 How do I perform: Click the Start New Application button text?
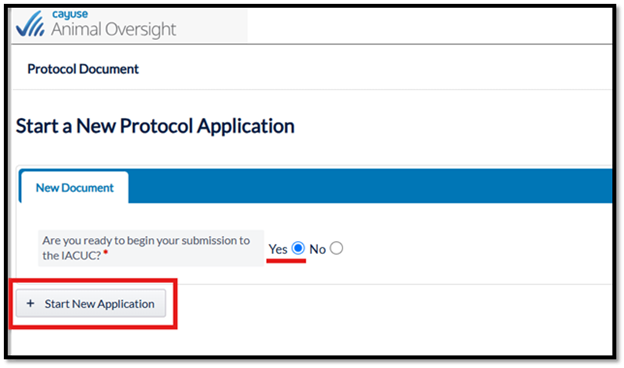(x=99, y=304)
